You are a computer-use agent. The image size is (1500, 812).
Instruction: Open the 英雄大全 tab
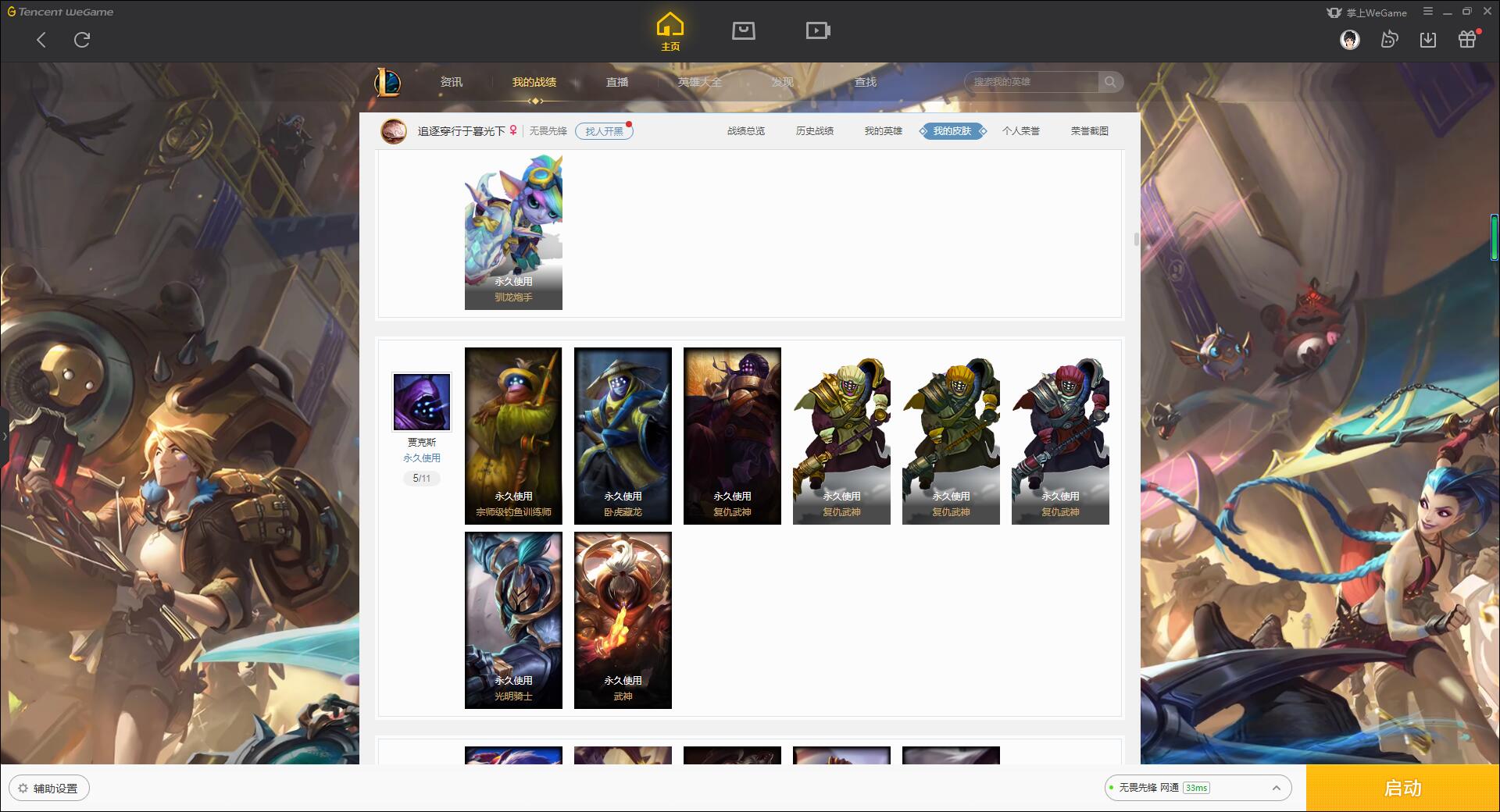tap(700, 82)
